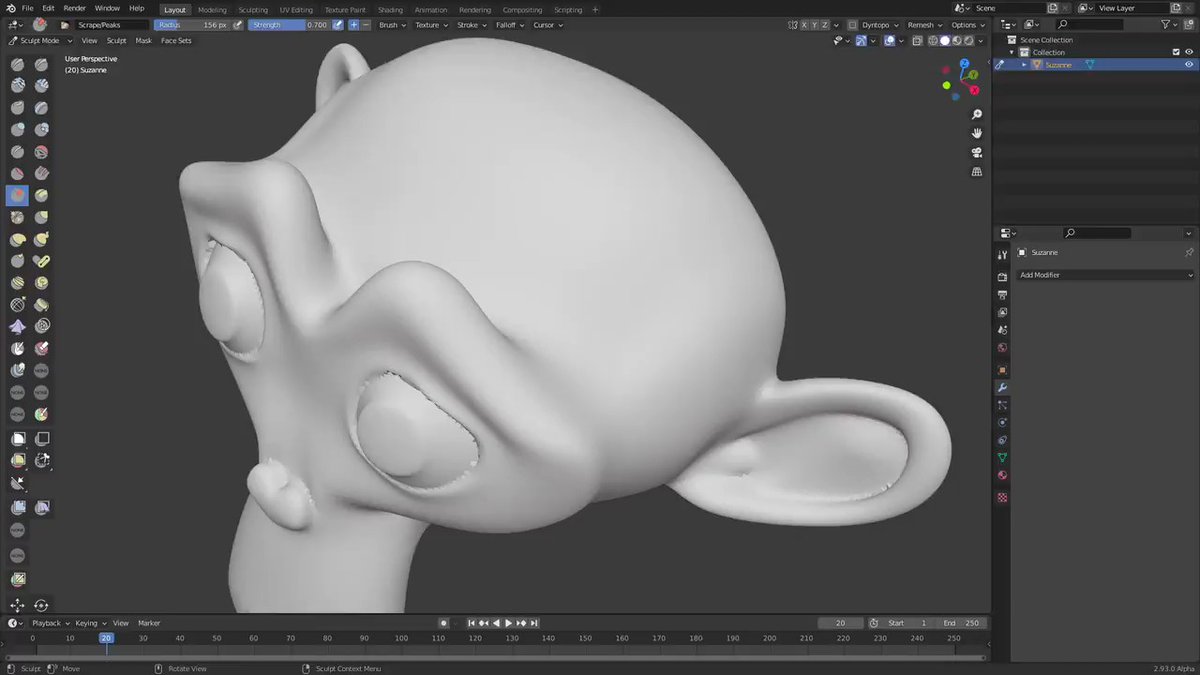Image resolution: width=1200 pixels, height=675 pixels.
Task: Toggle pressure sensitivity for Strength
Action: click(338, 25)
